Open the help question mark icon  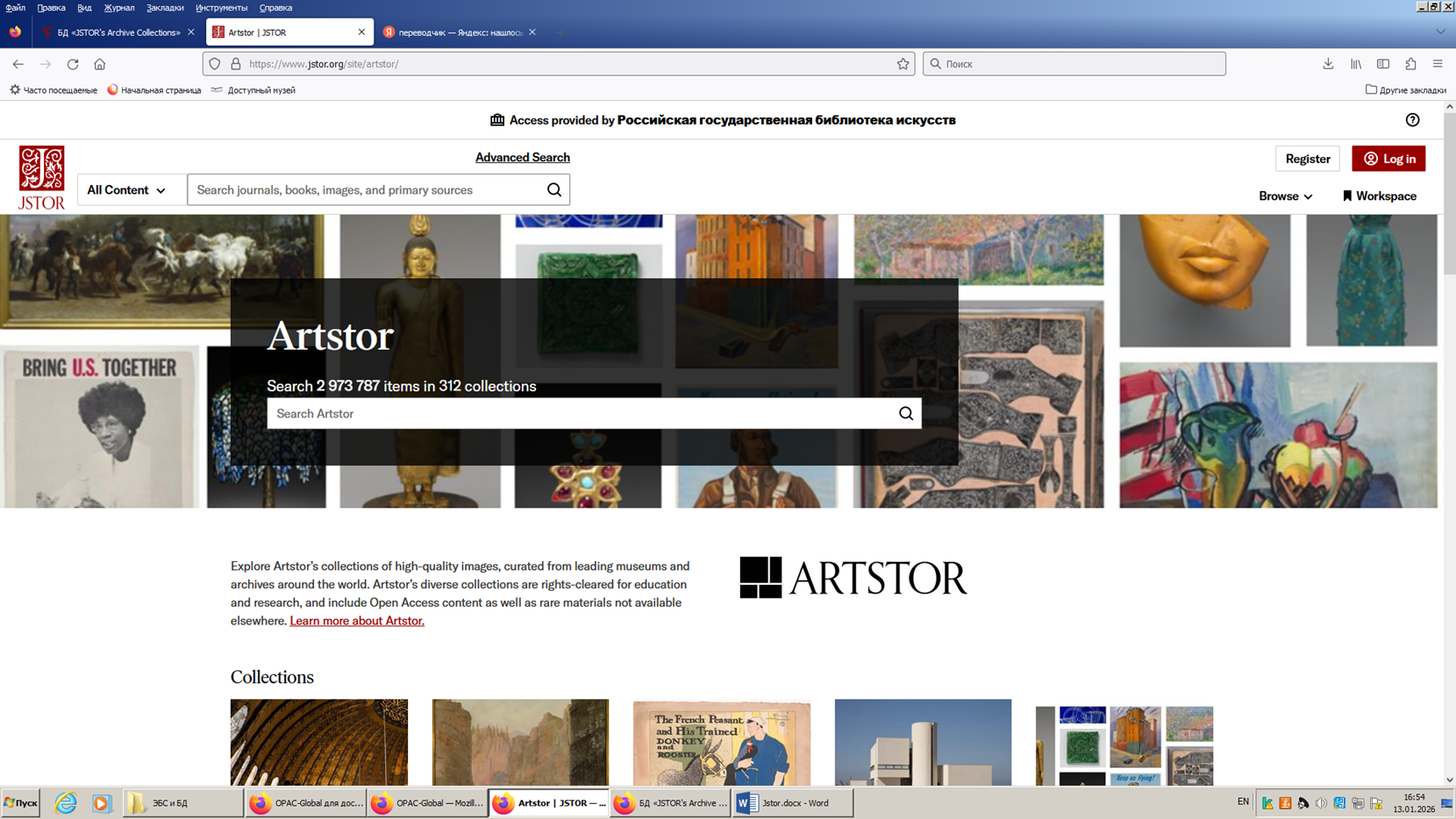(1412, 120)
